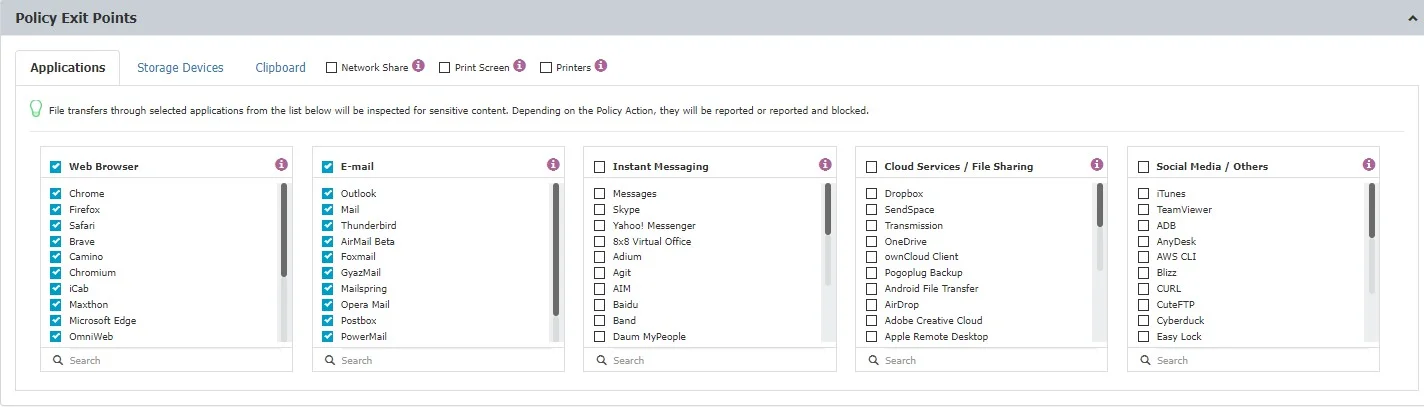
Task: Show info for Cloud Services / File Sharing
Action: tap(1097, 164)
